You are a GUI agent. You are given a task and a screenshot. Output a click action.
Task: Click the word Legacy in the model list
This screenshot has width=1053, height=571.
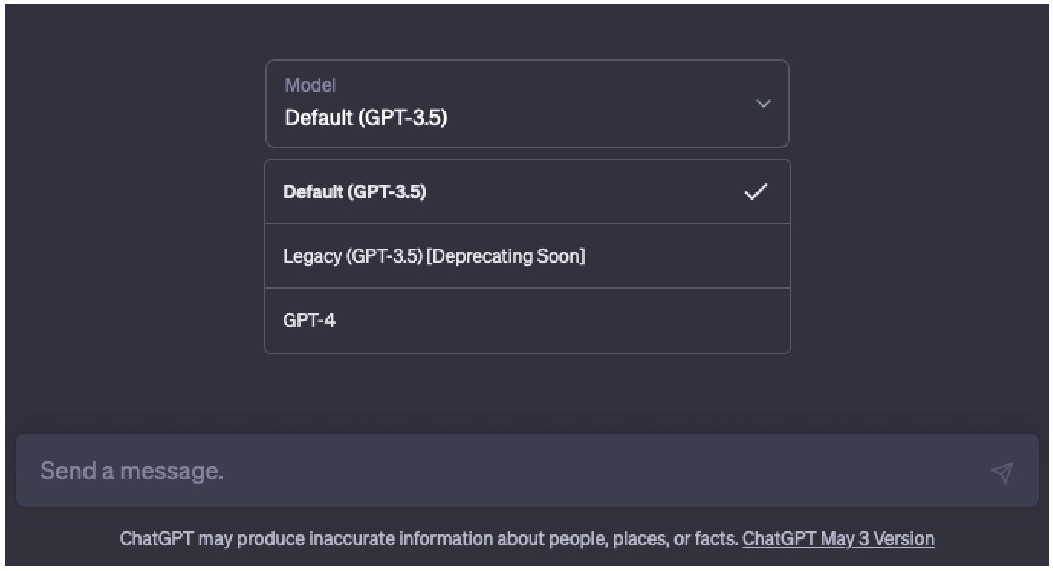pos(312,257)
